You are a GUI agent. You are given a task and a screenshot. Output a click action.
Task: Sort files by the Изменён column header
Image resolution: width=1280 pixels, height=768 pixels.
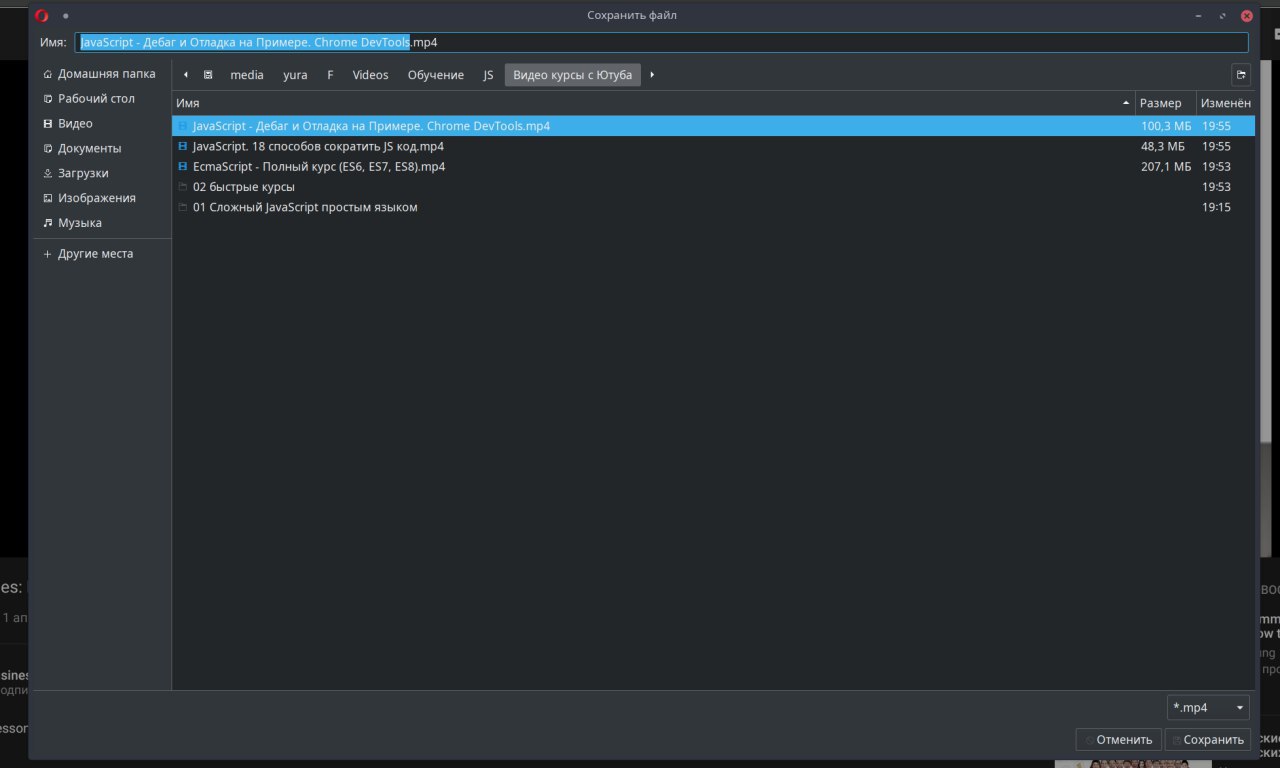[x=1226, y=103]
